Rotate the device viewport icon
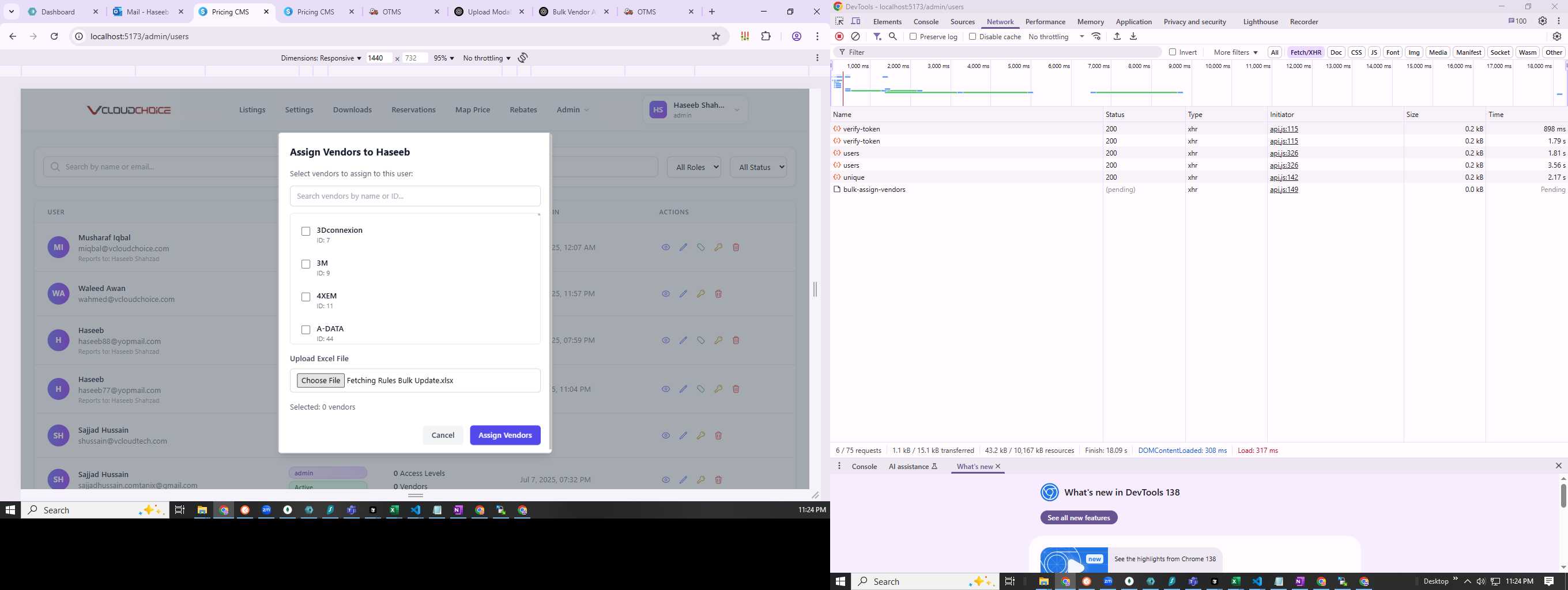 (523, 58)
